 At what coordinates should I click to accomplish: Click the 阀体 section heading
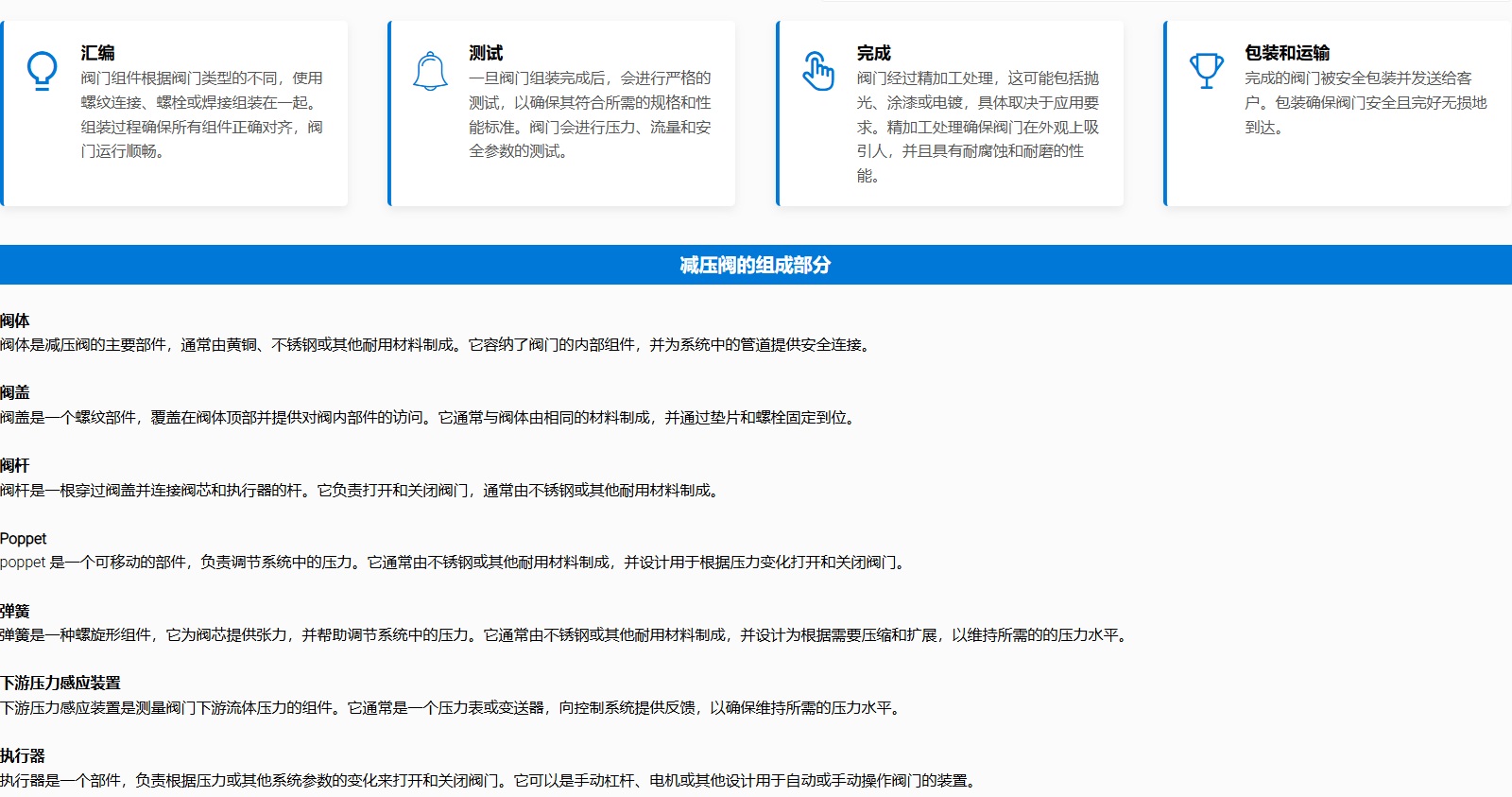[15, 321]
